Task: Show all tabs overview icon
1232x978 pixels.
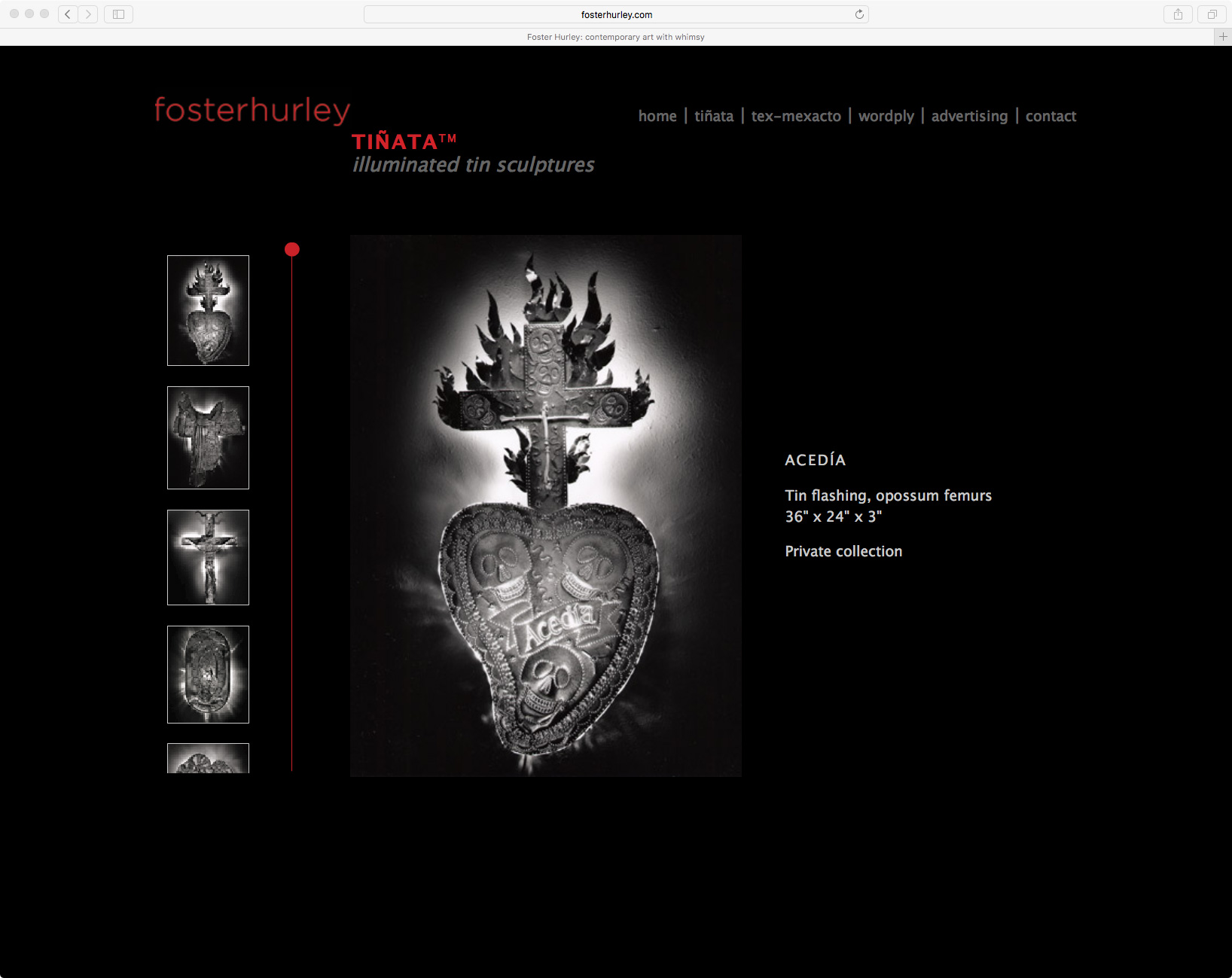Action: tap(1212, 14)
